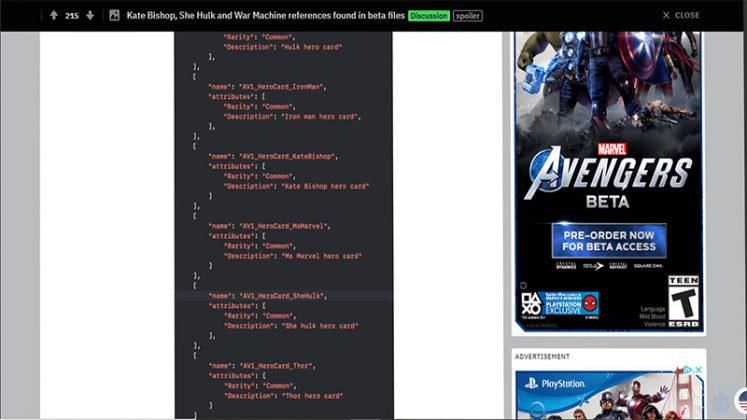Click the spoiler tag label

coord(467,16)
